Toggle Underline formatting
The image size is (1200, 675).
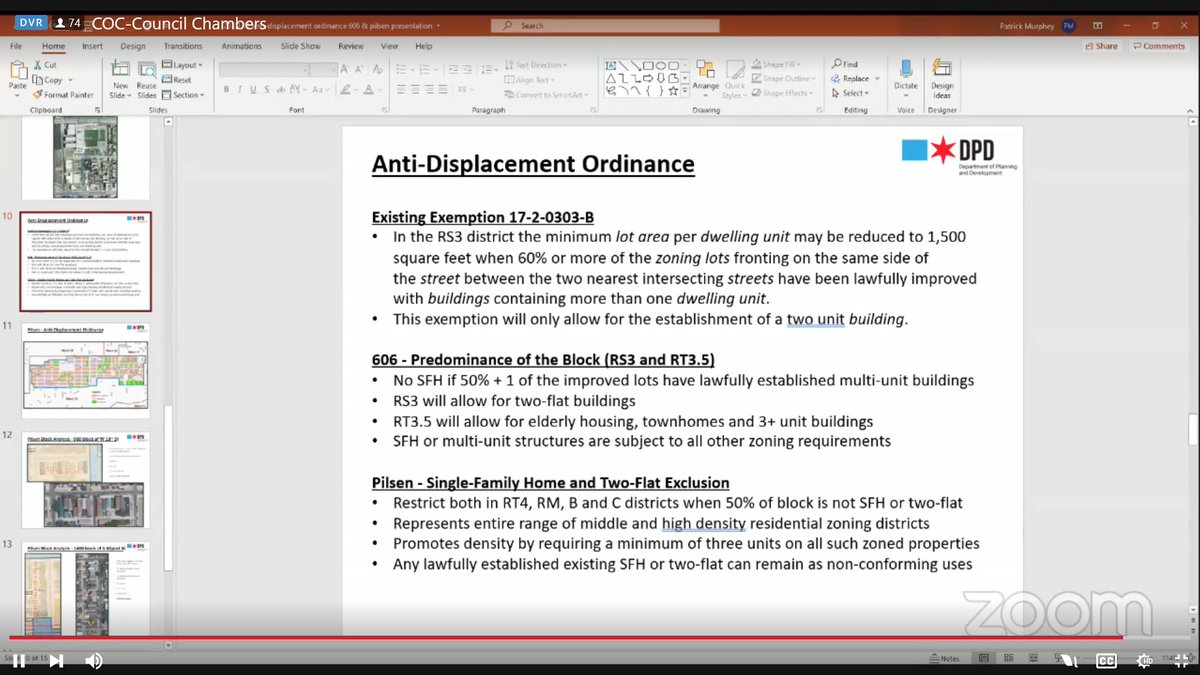point(254,89)
